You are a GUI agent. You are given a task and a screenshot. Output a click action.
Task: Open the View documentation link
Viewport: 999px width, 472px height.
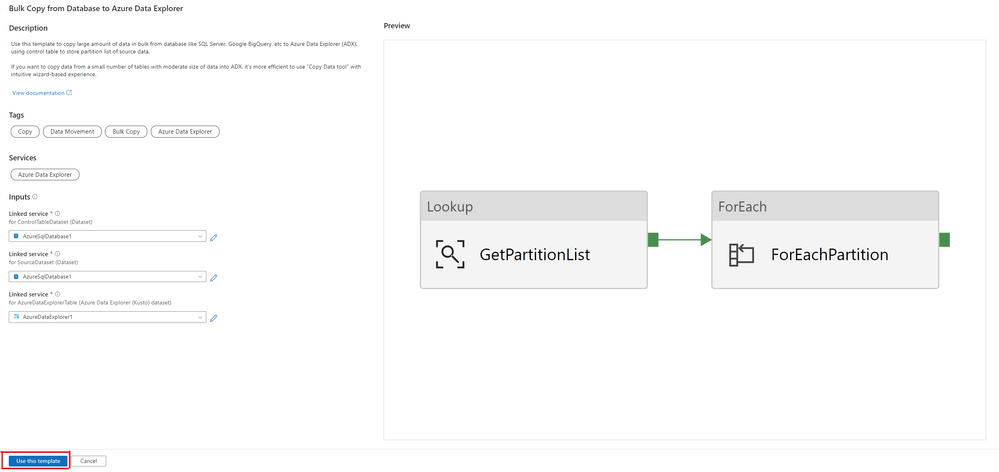41,93
